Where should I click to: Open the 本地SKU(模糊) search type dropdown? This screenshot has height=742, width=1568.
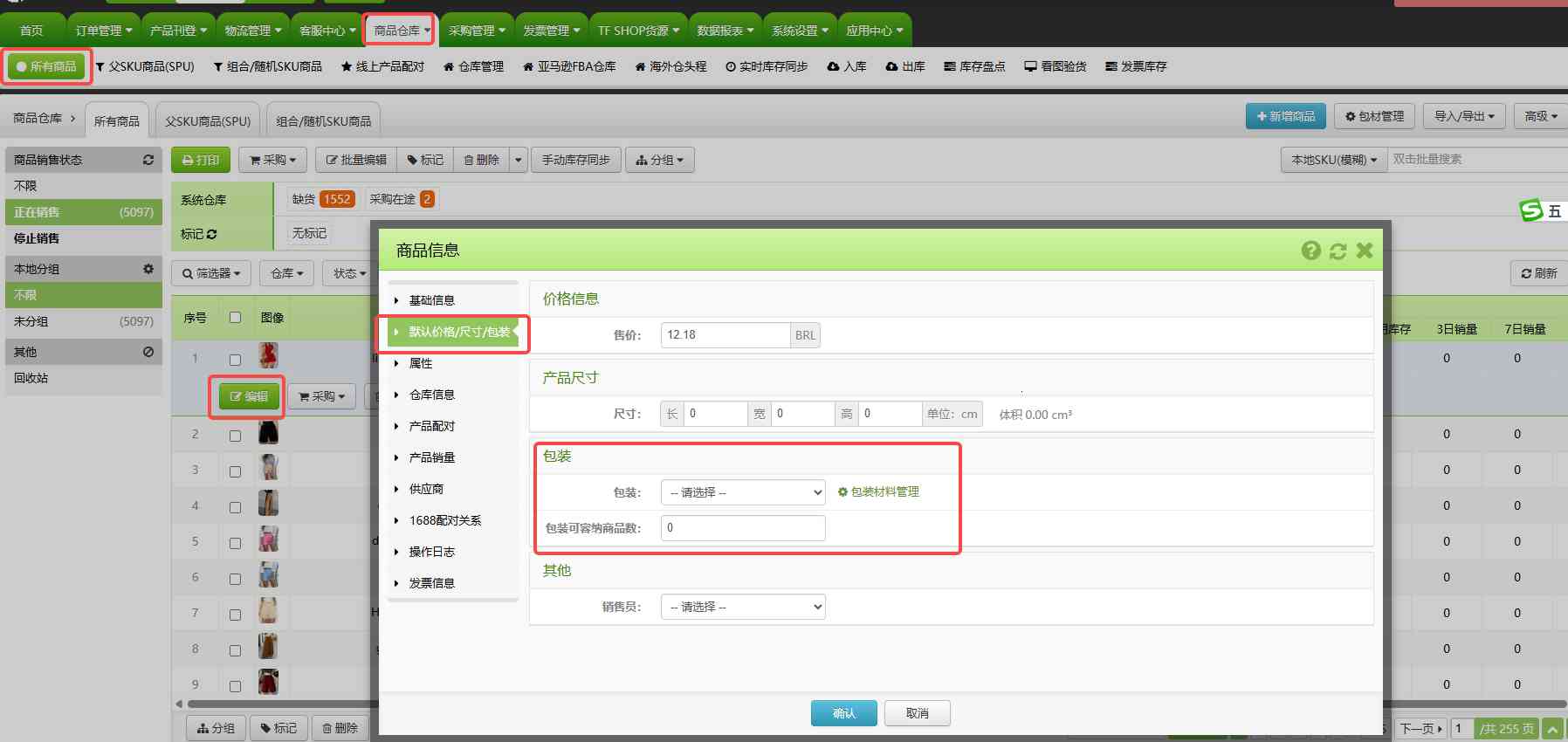(x=1334, y=160)
